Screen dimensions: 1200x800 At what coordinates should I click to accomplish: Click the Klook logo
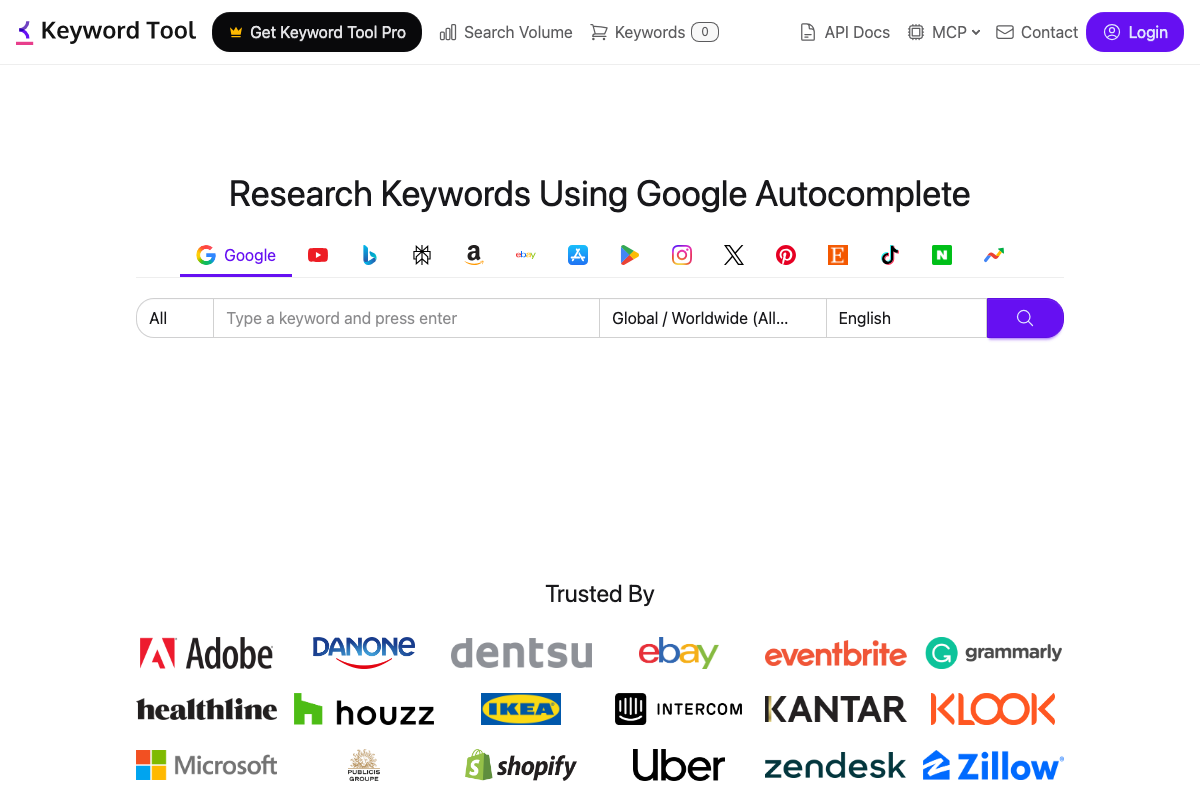[993, 709]
